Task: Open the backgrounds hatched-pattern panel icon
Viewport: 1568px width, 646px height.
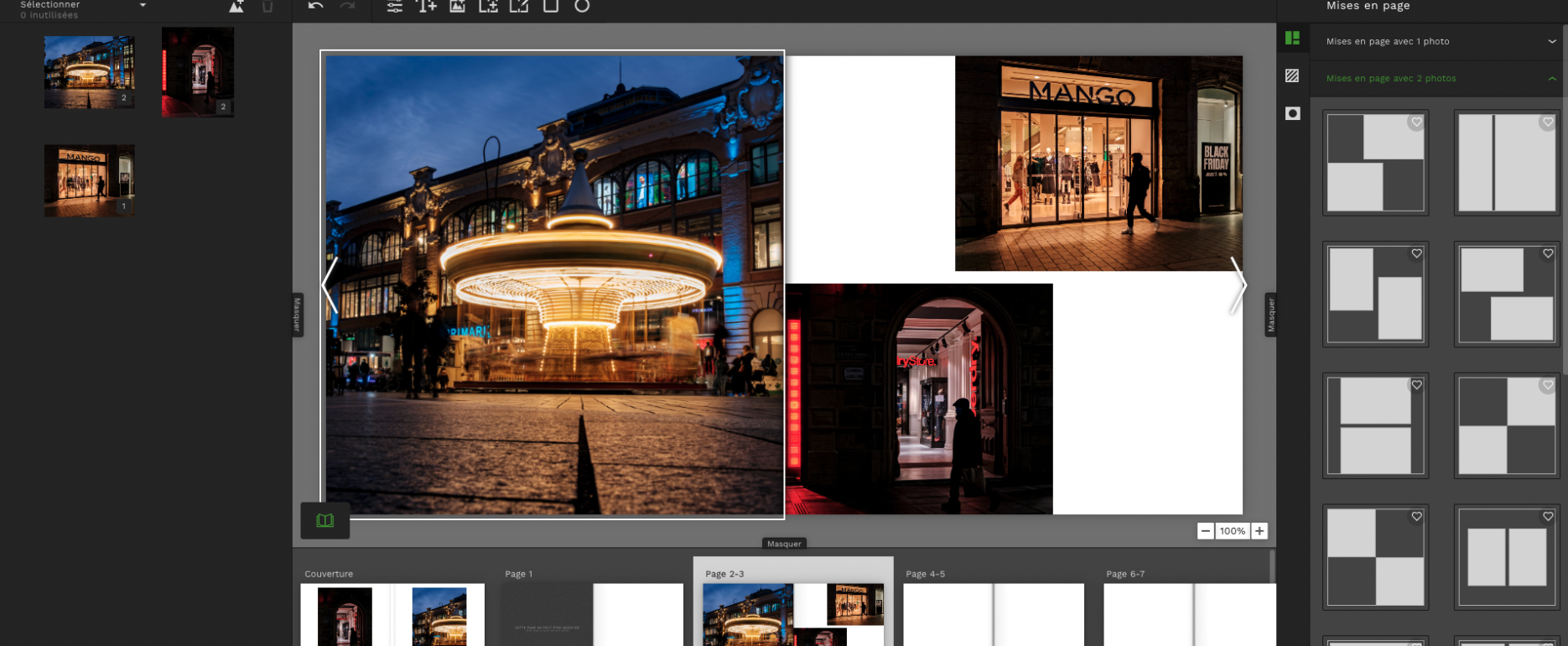Action: coord(1292,76)
